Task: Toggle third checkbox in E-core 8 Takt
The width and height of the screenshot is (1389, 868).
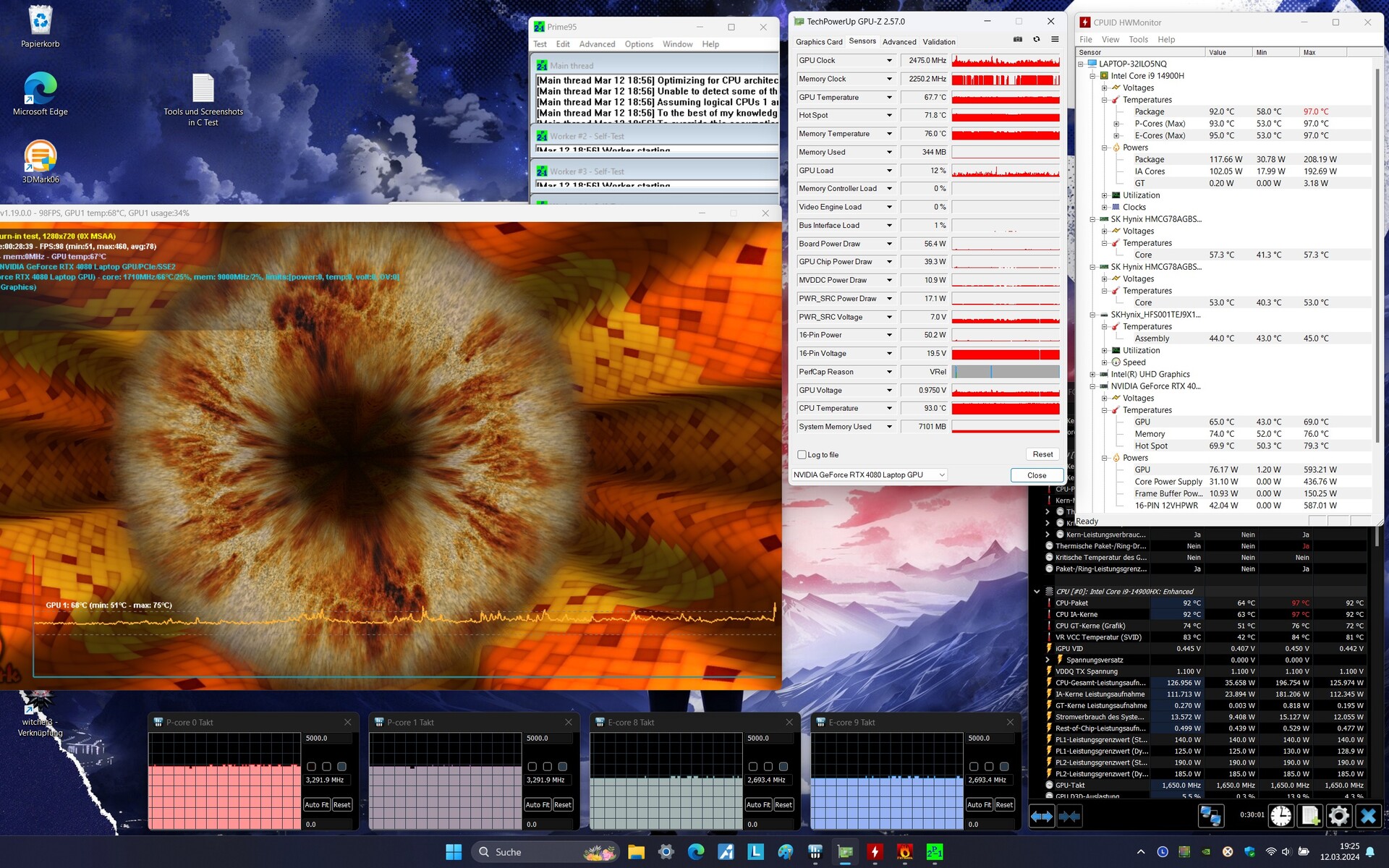Action: point(783,766)
